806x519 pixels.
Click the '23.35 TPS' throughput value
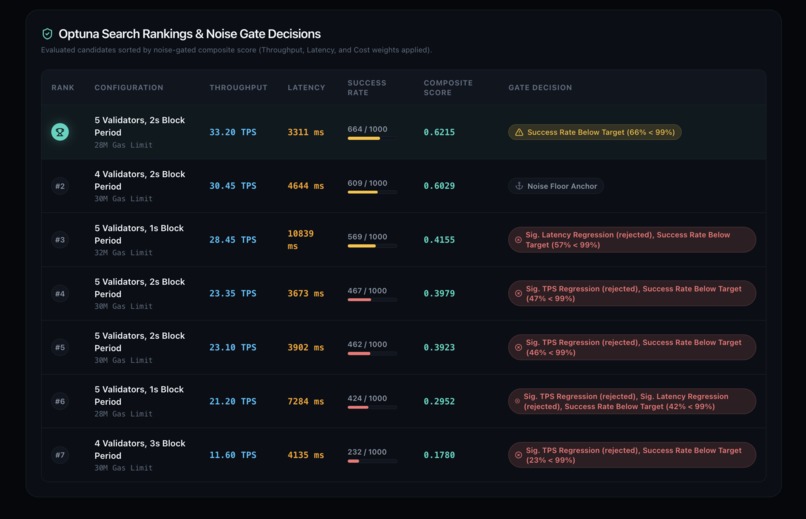[233, 293]
